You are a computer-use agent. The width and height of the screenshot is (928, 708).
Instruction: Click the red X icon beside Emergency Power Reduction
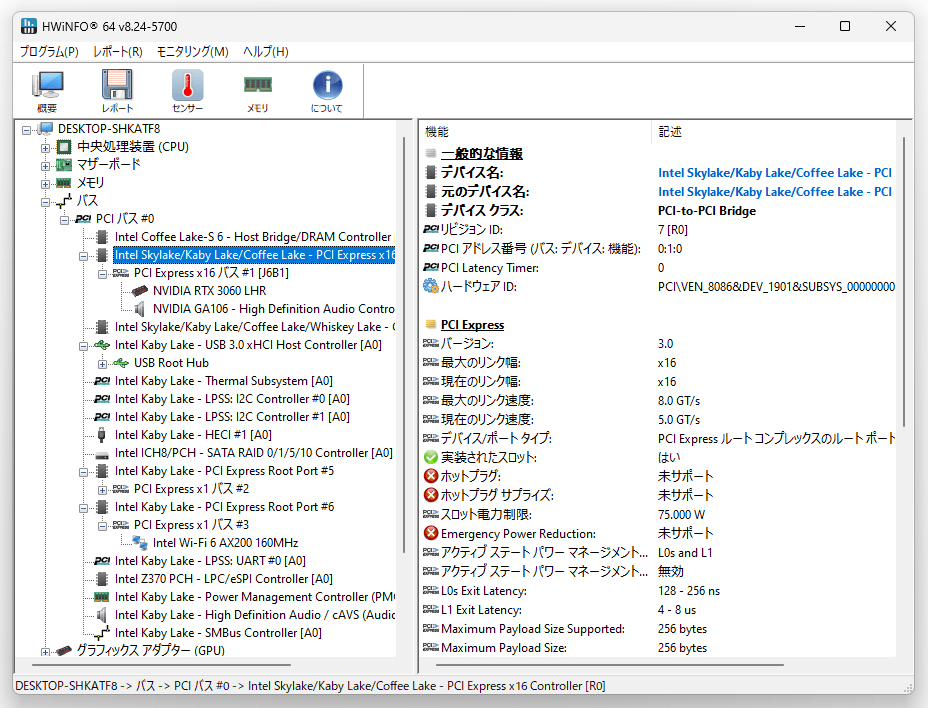431,533
